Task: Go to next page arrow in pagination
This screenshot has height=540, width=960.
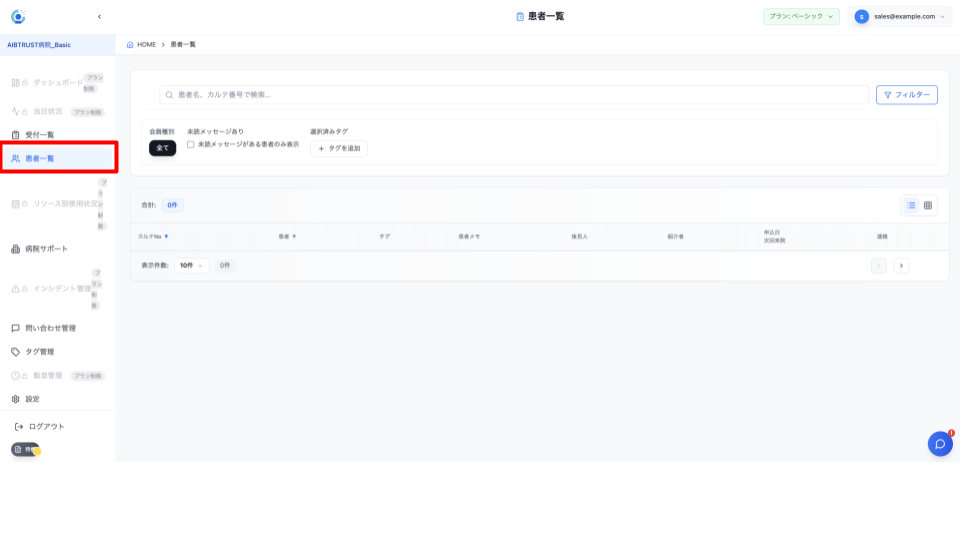Action: pos(901,266)
